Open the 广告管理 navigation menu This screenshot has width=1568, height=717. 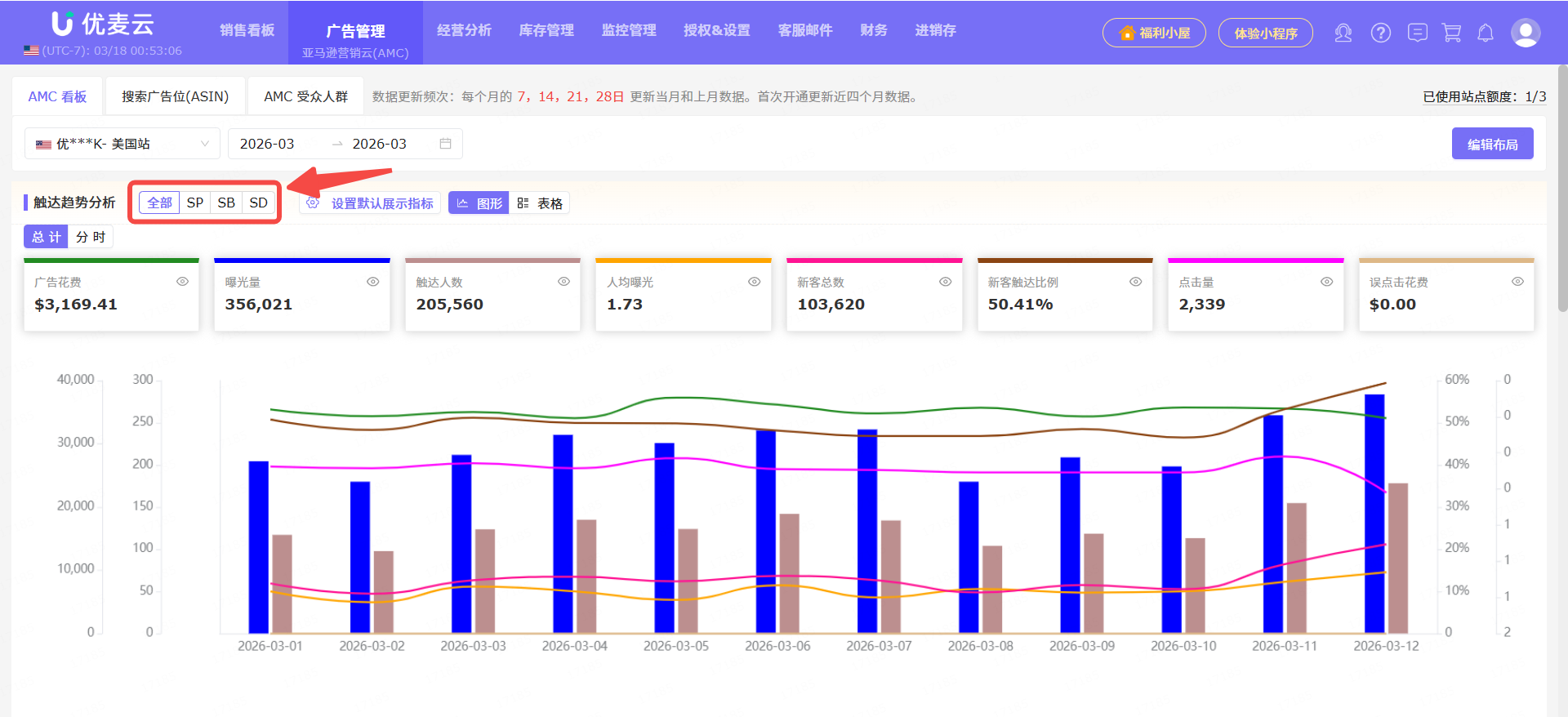tap(355, 31)
